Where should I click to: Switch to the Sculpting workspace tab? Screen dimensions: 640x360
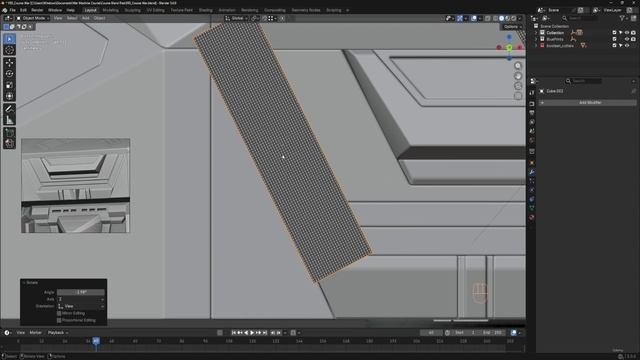coord(132,10)
